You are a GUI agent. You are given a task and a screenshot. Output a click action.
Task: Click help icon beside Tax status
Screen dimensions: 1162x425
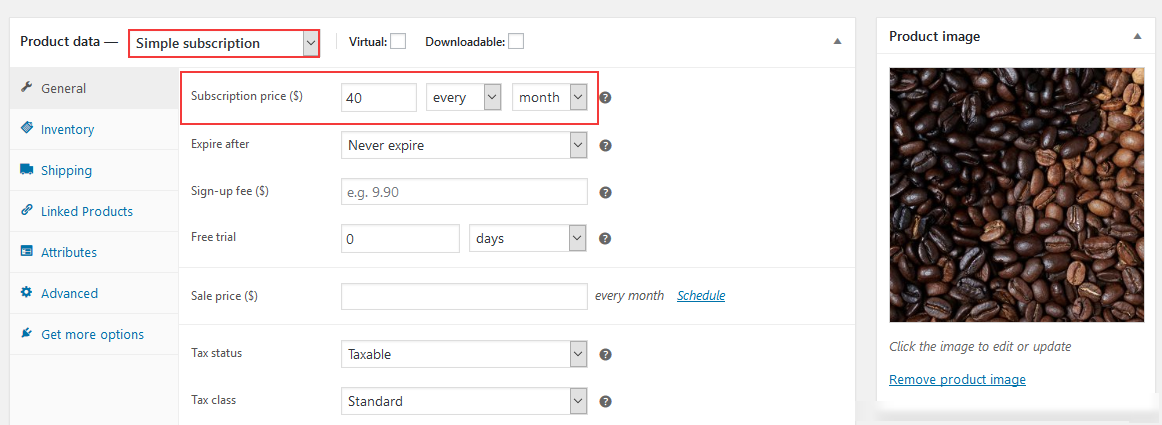click(x=605, y=355)
